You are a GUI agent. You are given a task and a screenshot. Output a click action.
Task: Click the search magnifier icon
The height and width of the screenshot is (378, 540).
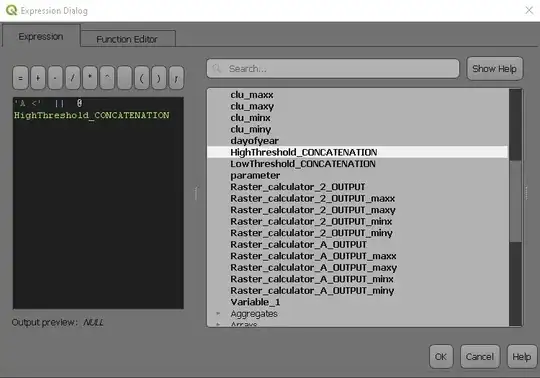217,69
